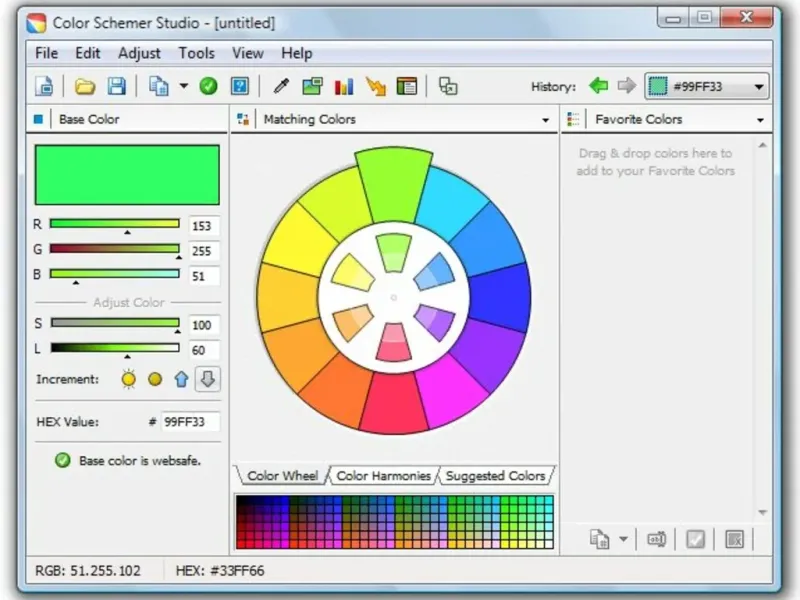Click the lightness field showing 60
Viewport: 800px width, 600px height.
204,350
